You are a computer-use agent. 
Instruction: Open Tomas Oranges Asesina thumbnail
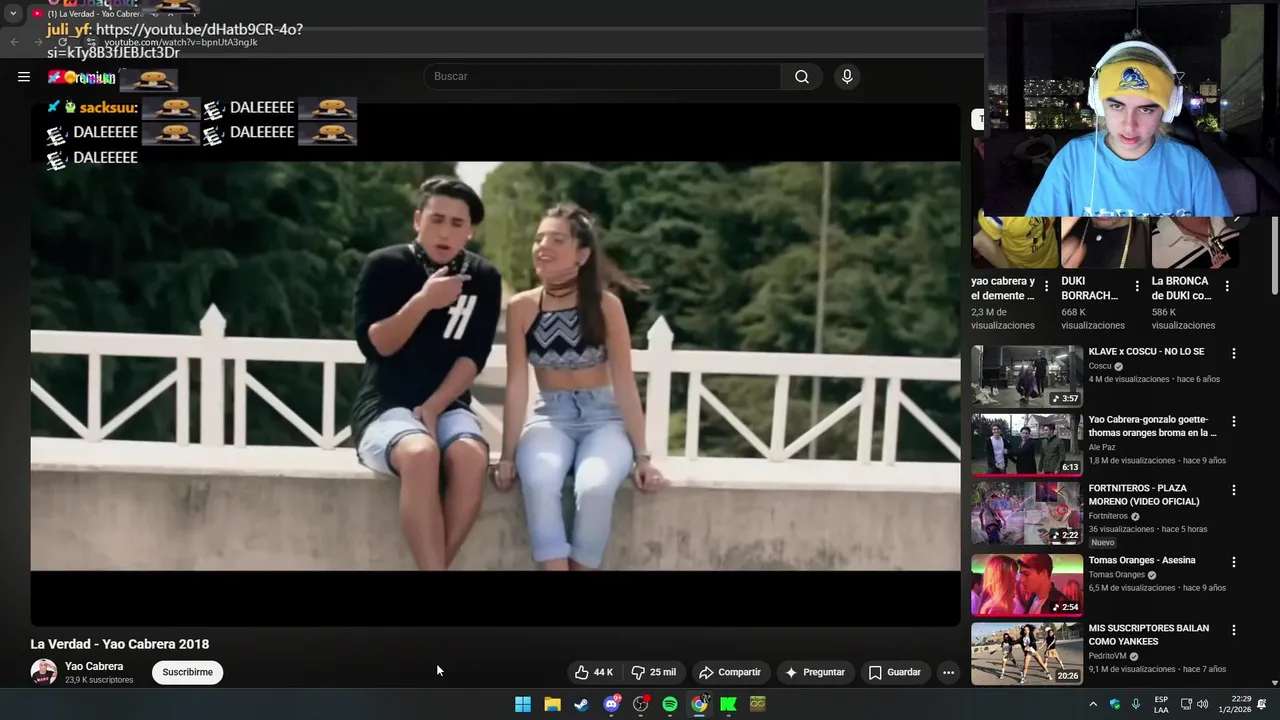tap(1027, 585)
